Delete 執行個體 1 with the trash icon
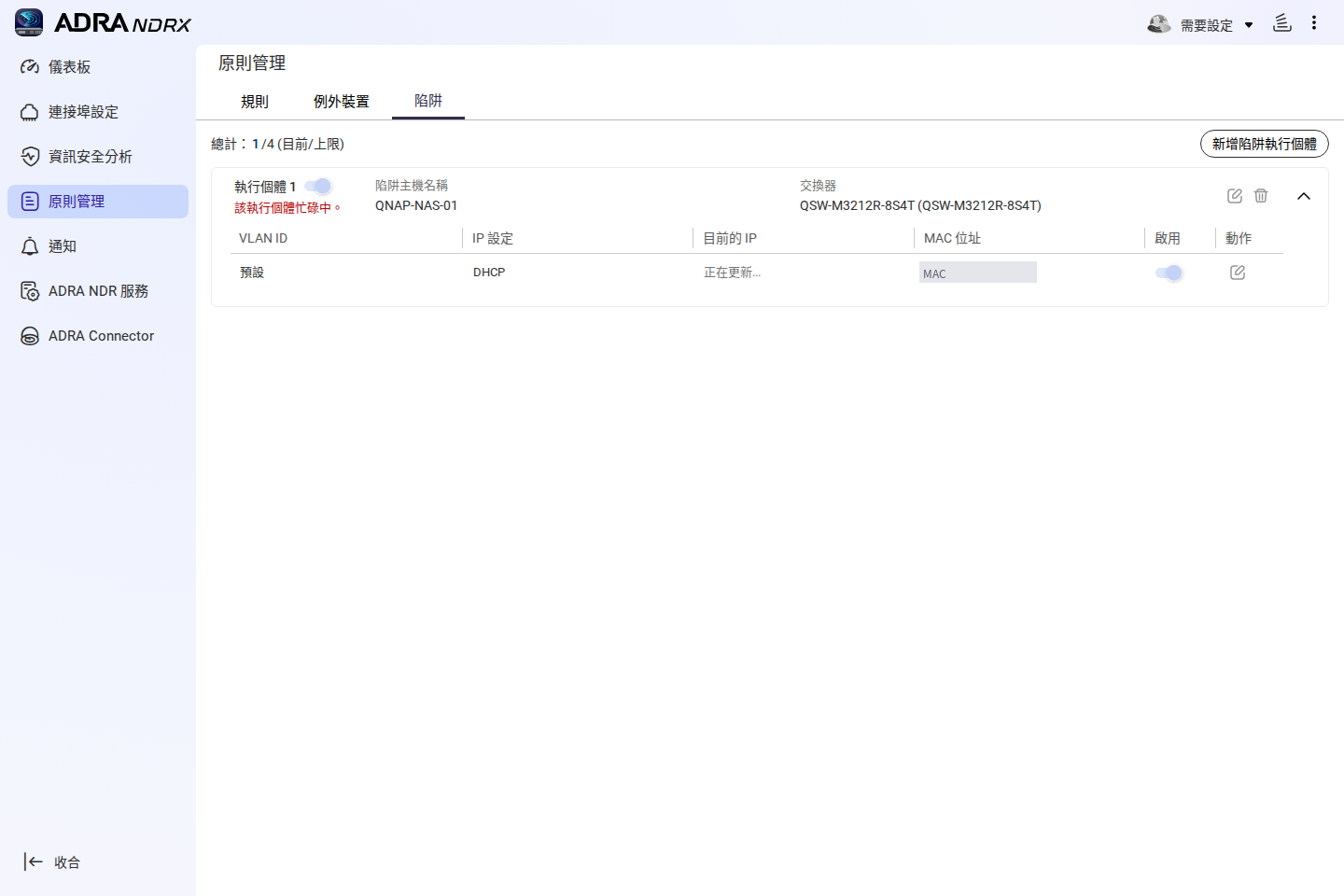The width and height of the screenshot is (1344, 896). click(x=1261, y=195)
